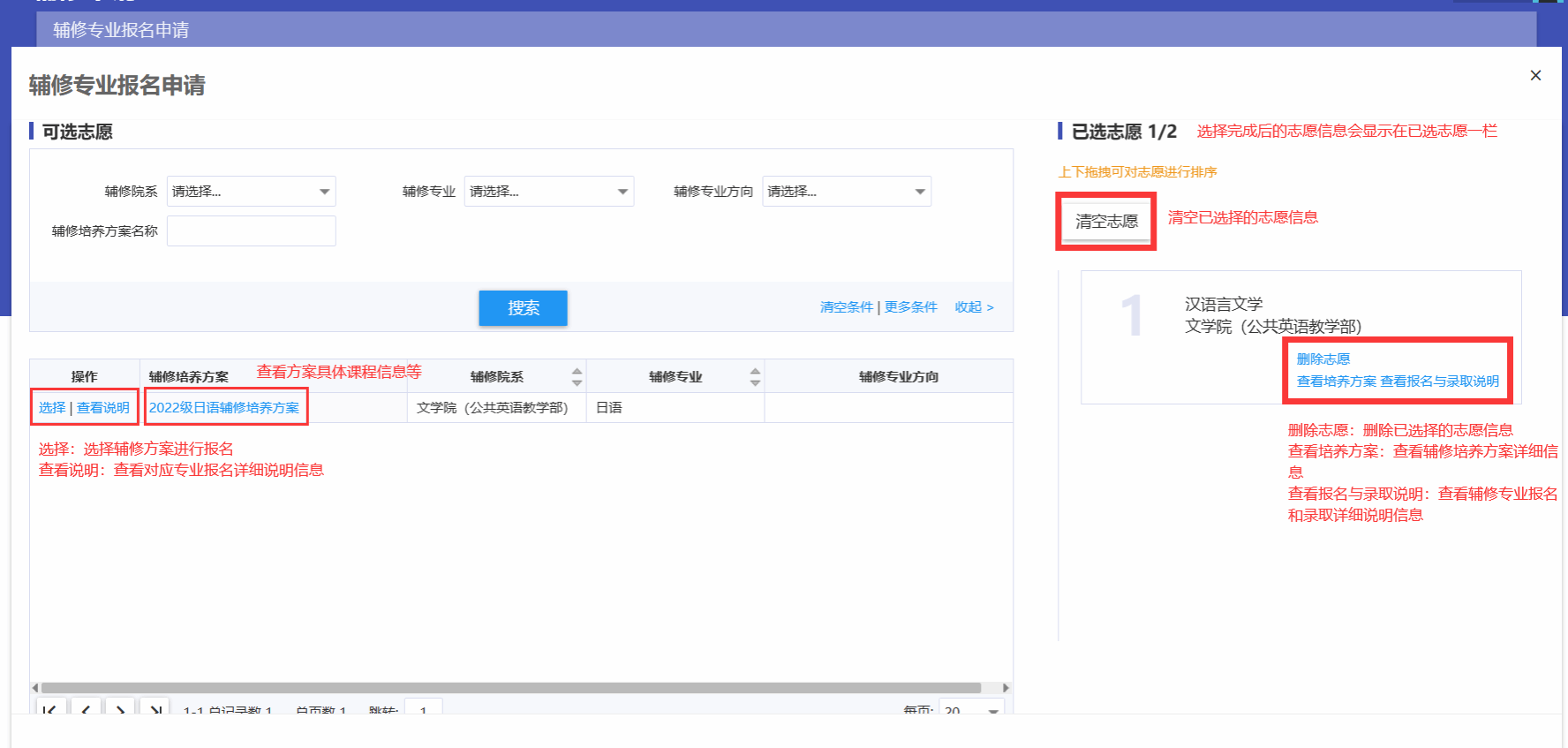Go to the previous results page
This screenshot has width=1568, height=748.
coord(85,708)
